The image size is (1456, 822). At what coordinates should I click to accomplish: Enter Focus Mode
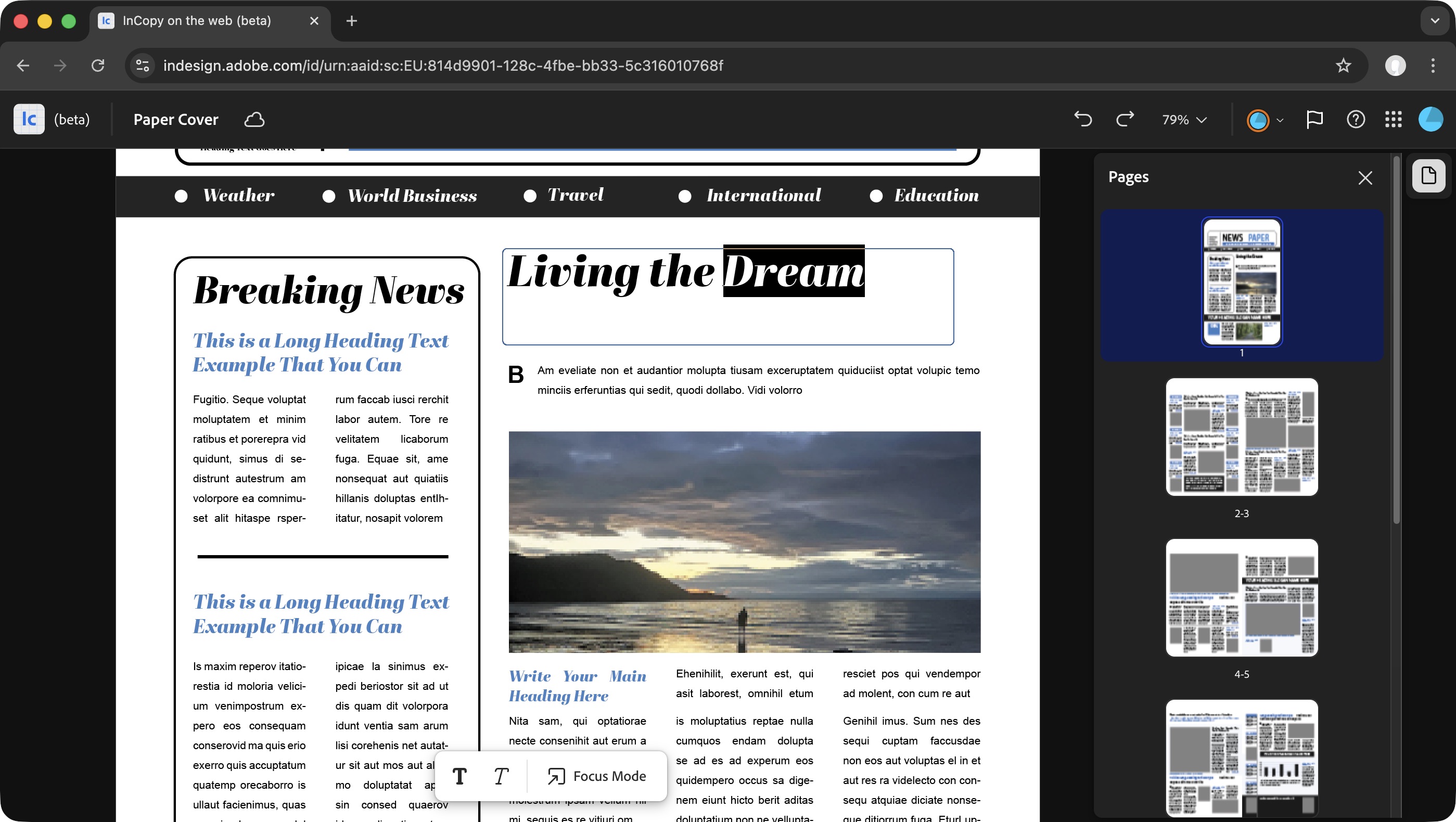click(x=596, y=776)
